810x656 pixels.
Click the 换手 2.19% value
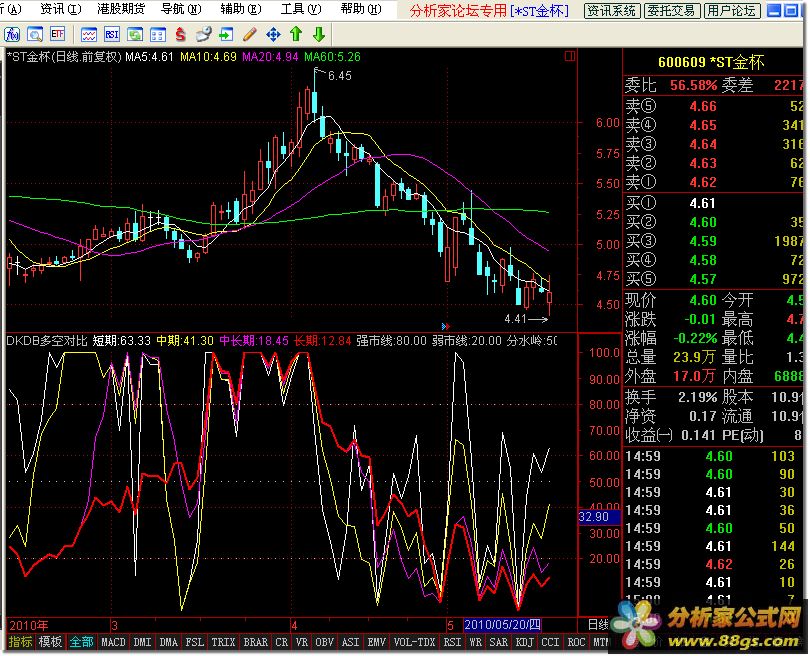tap(697, 397)
